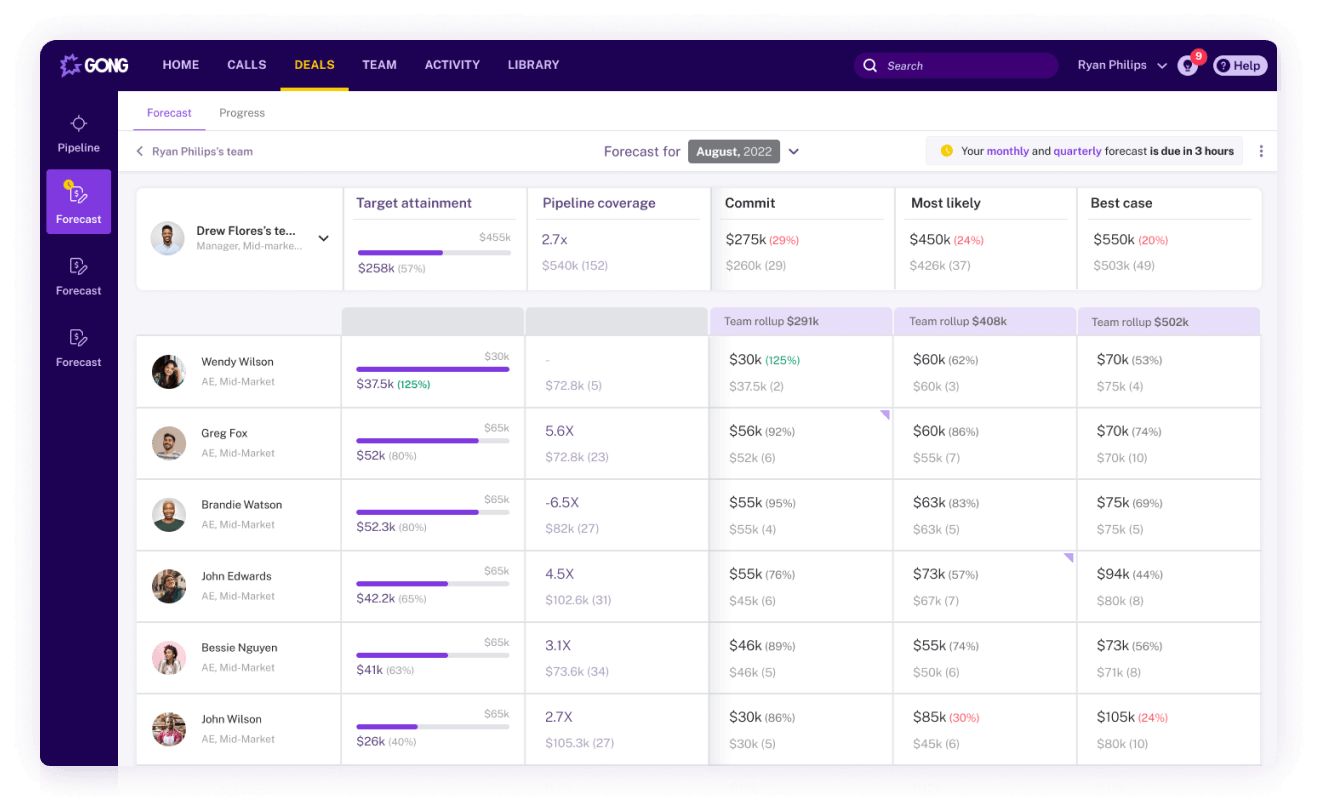
Task: Click the clock icon in the due reminder banner
Action: coord(946,150)
